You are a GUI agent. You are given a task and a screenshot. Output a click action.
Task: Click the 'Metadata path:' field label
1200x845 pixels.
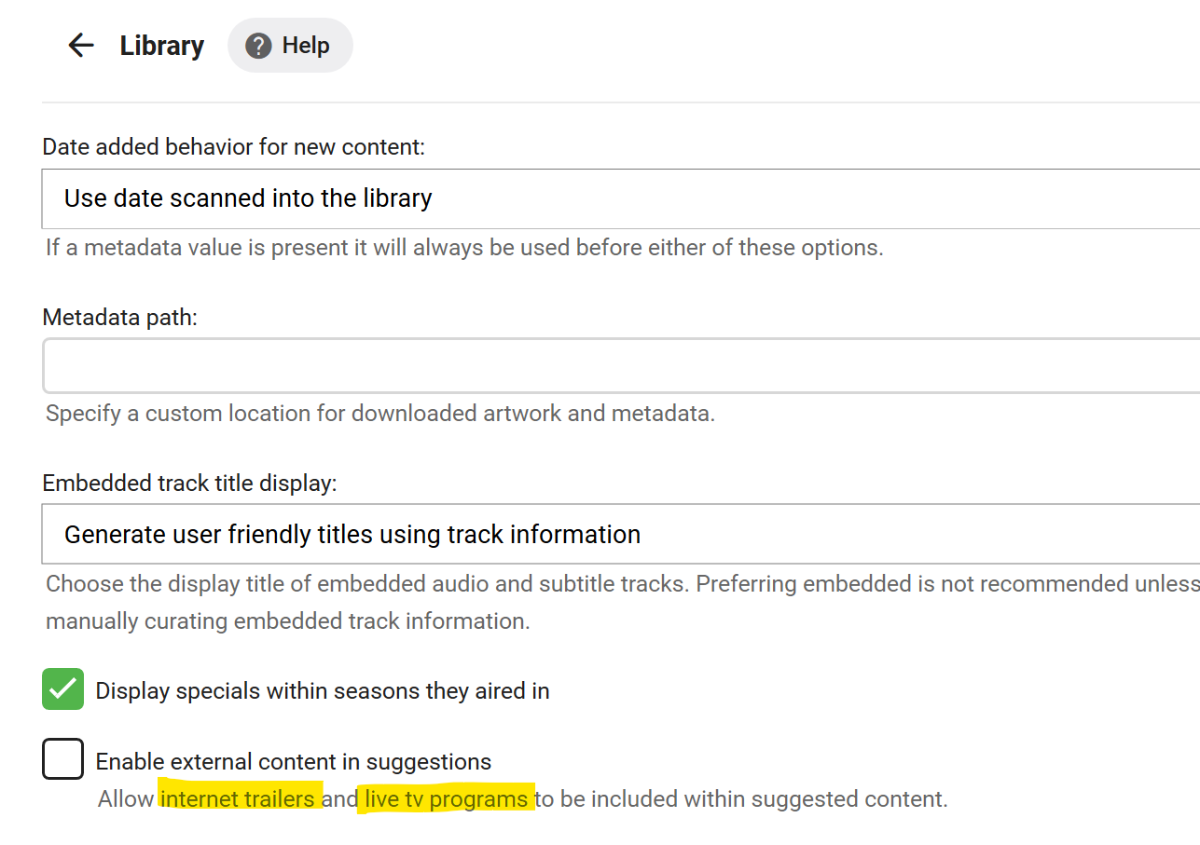[120, 317]
